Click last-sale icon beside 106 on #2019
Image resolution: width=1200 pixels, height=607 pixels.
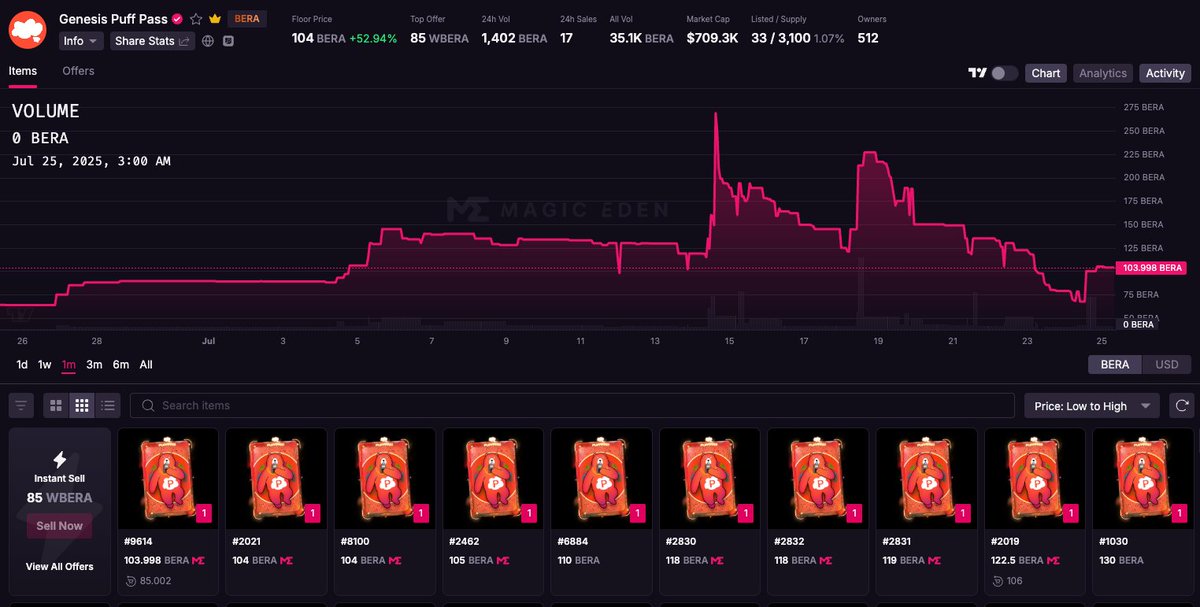(x=998, y=581)
